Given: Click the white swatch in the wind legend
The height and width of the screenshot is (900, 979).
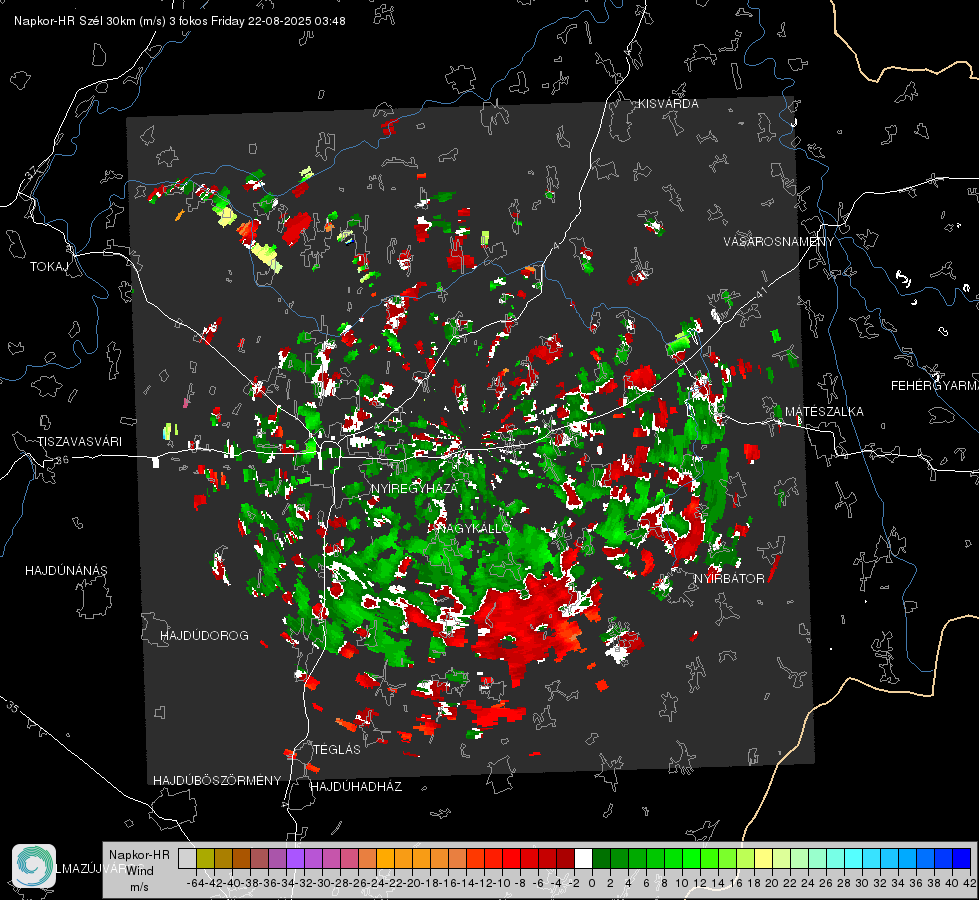Looking at the screenshot, I should [x=583, y=858].
